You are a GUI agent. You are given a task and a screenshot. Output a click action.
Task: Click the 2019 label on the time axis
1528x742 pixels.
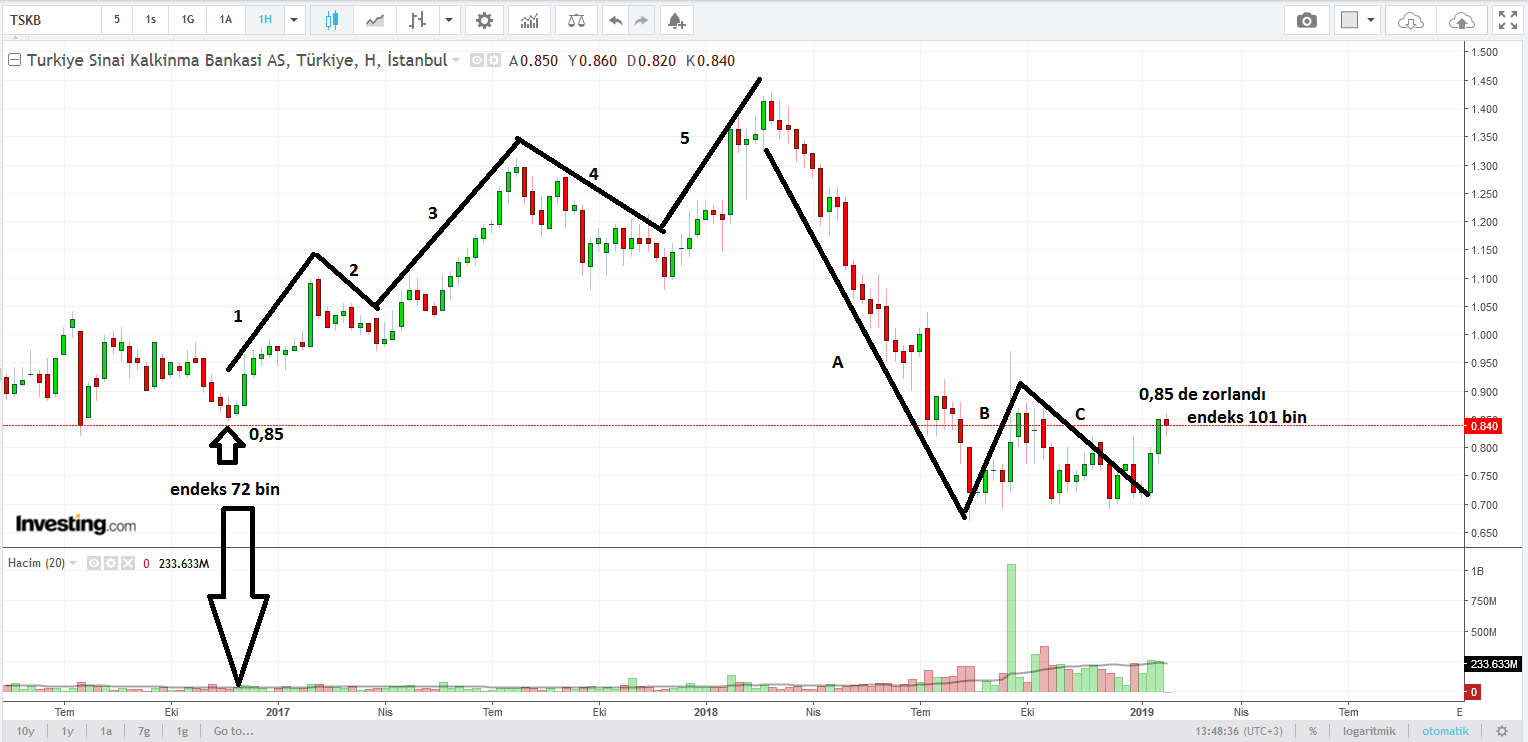[x=1143, y=712]
